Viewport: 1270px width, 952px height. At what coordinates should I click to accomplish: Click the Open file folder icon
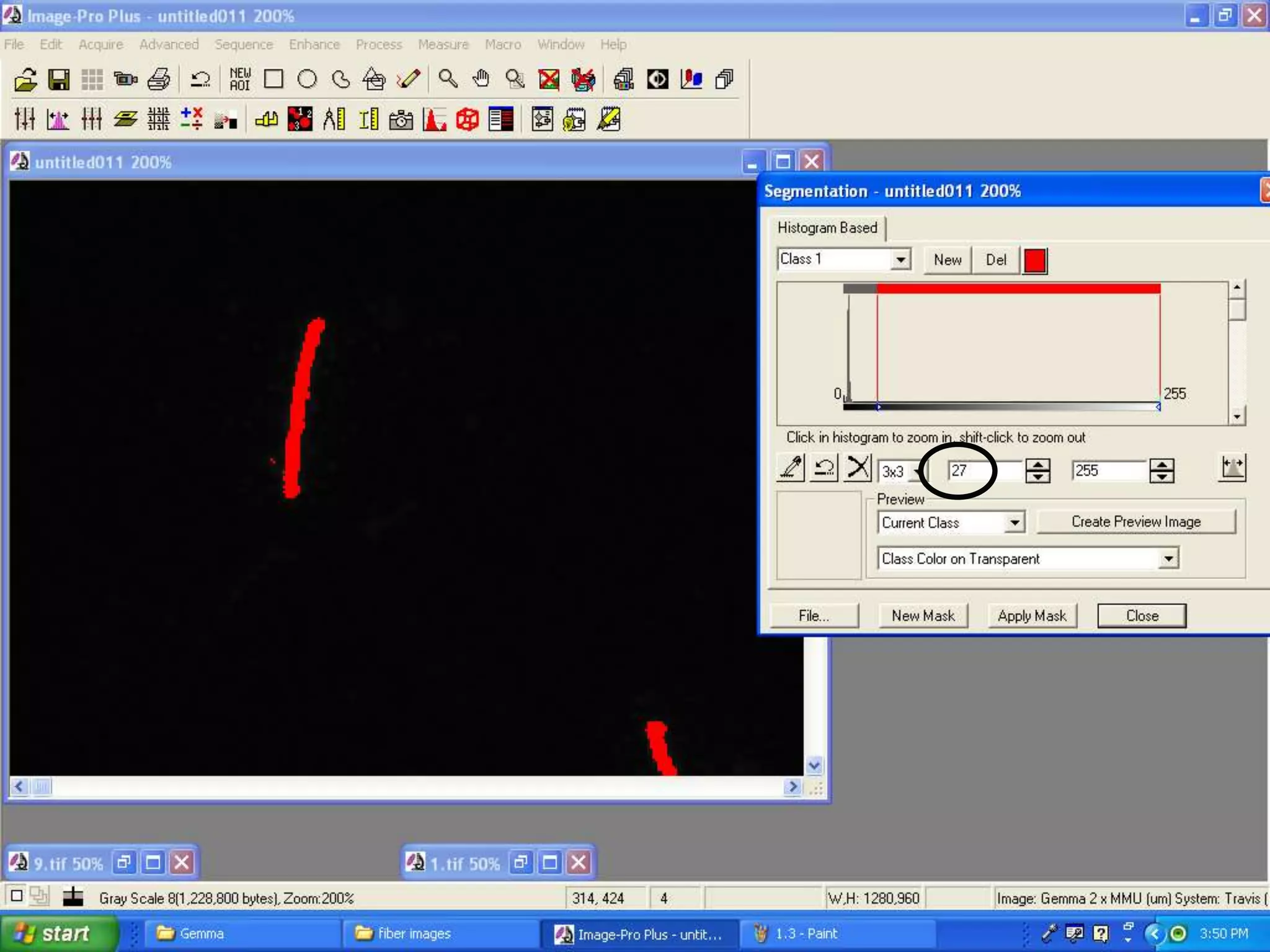tap(25, 79)
